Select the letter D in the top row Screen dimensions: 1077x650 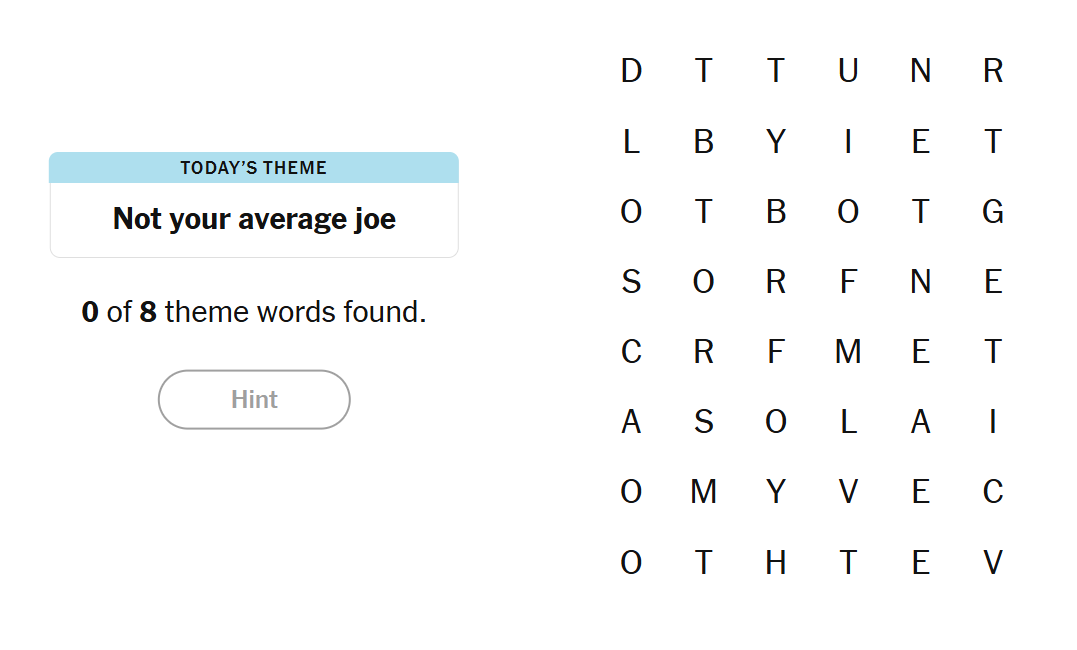click(x=631, y=71)
